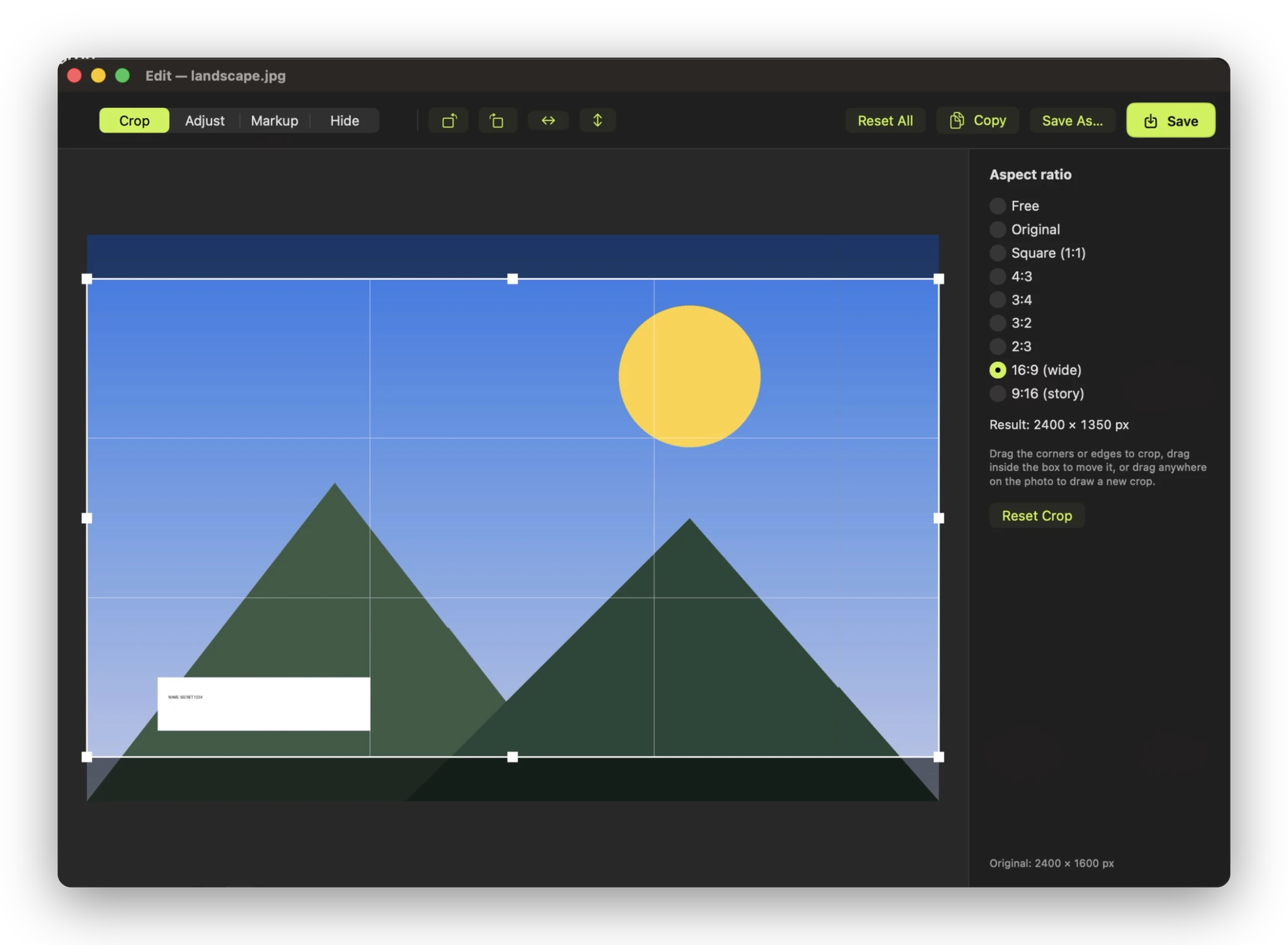Screen dimensions: 1288x945
Task: Choose the 4:3 aspect ratio
Action: point(1011,276)
